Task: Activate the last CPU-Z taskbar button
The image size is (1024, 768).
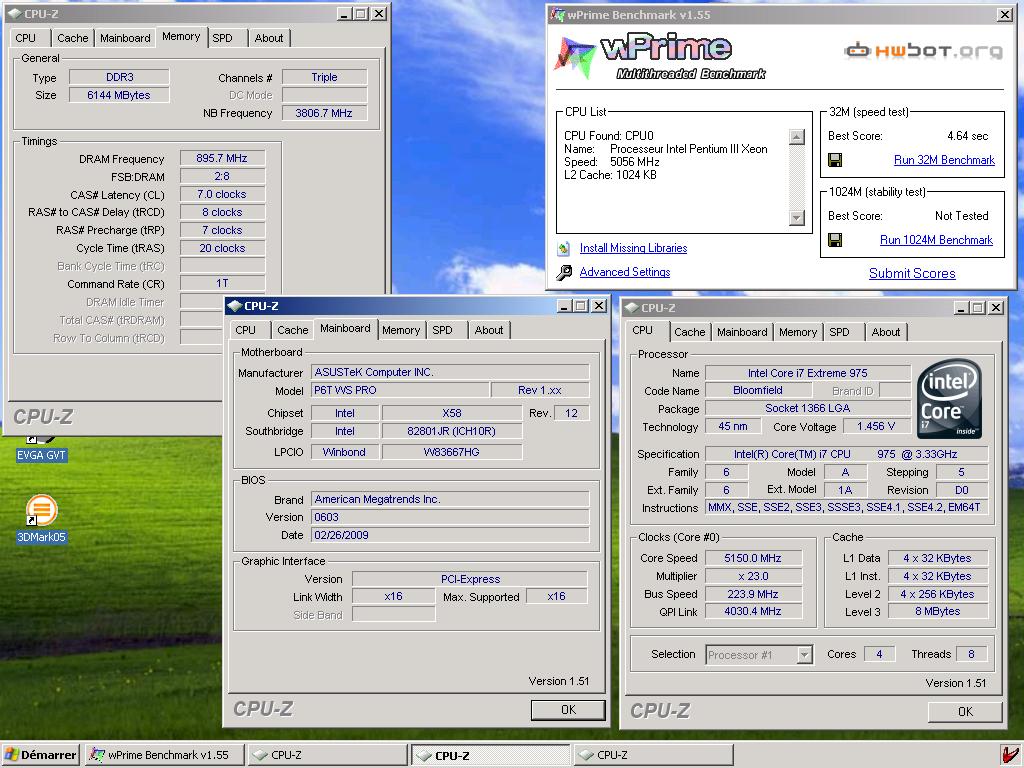Action: click(653, 755)
